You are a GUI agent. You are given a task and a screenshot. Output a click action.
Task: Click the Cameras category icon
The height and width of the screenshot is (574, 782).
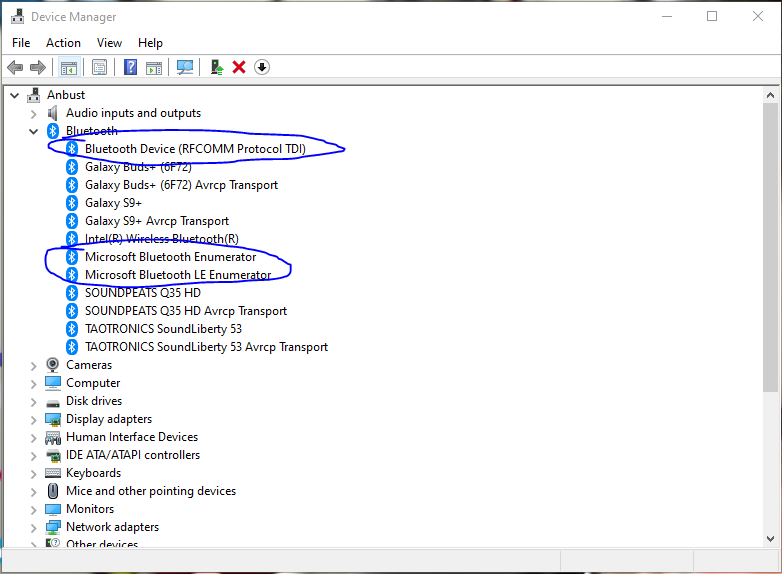pos(52,365)
